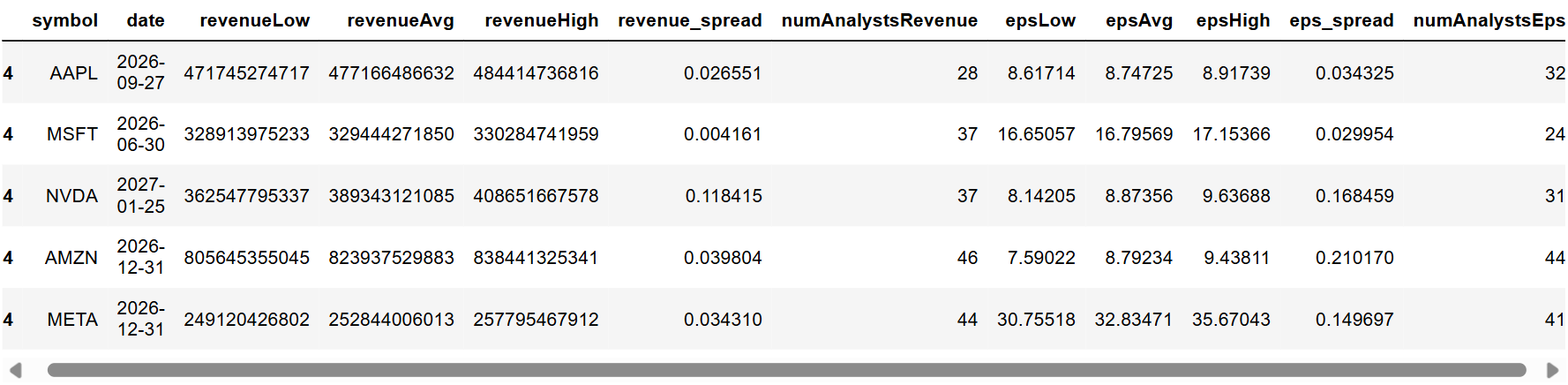Click revenue_spread value 0.026551
1568x385 pixels.
click(723, 73)
